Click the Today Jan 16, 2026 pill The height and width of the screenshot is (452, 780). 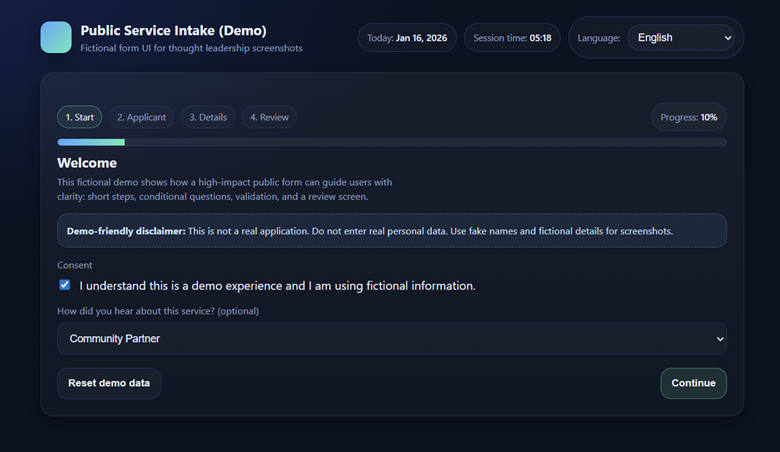click(x=407, y=38)
